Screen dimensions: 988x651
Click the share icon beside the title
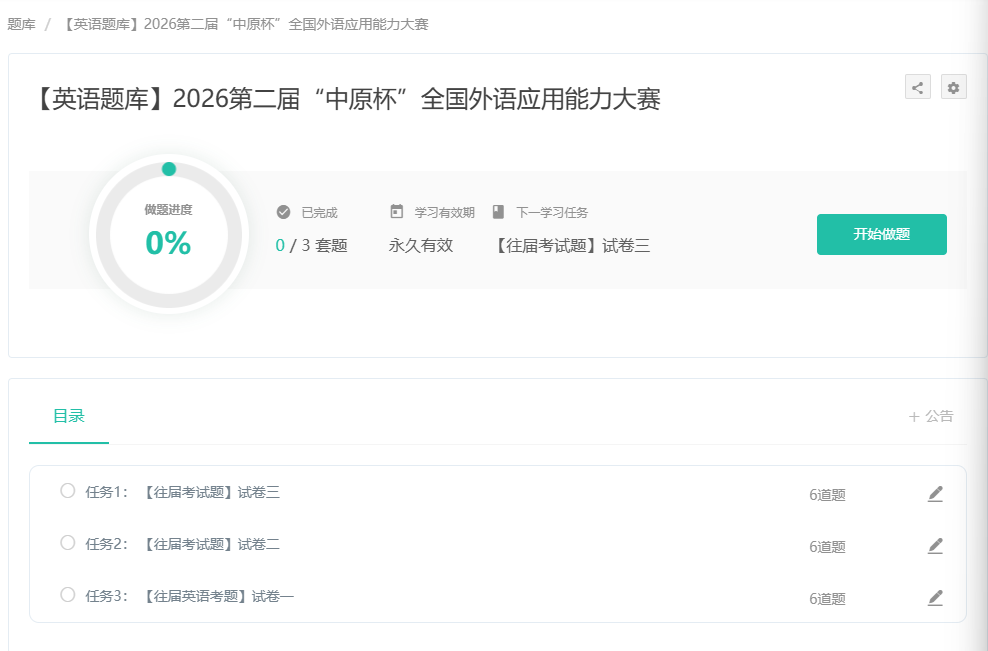coord(917,87)
